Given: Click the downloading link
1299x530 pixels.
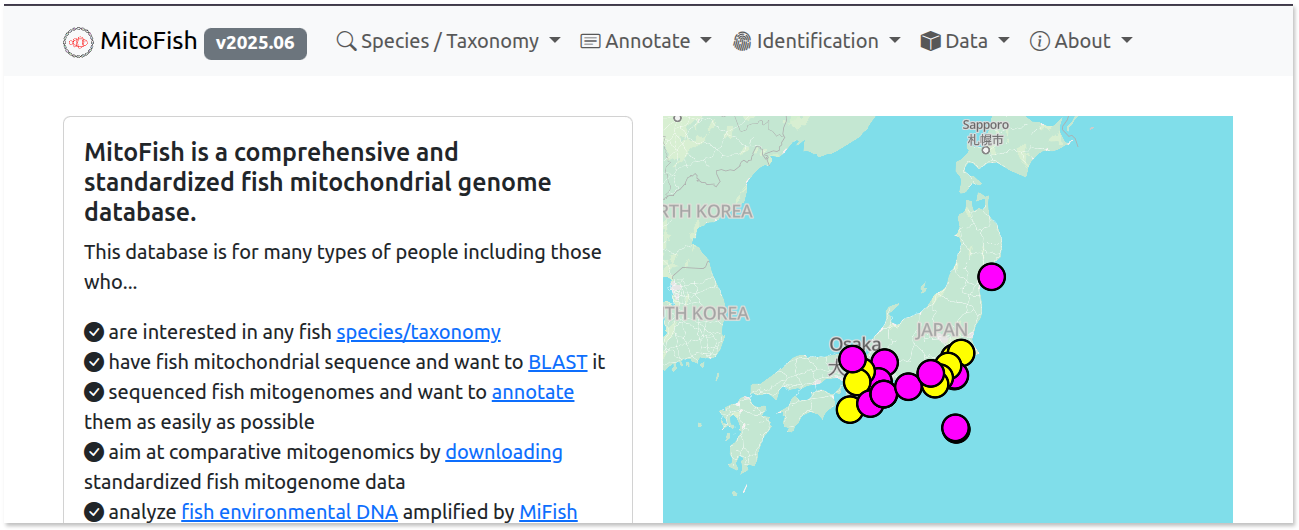Looking at the screenshot, I should [503, 452].
